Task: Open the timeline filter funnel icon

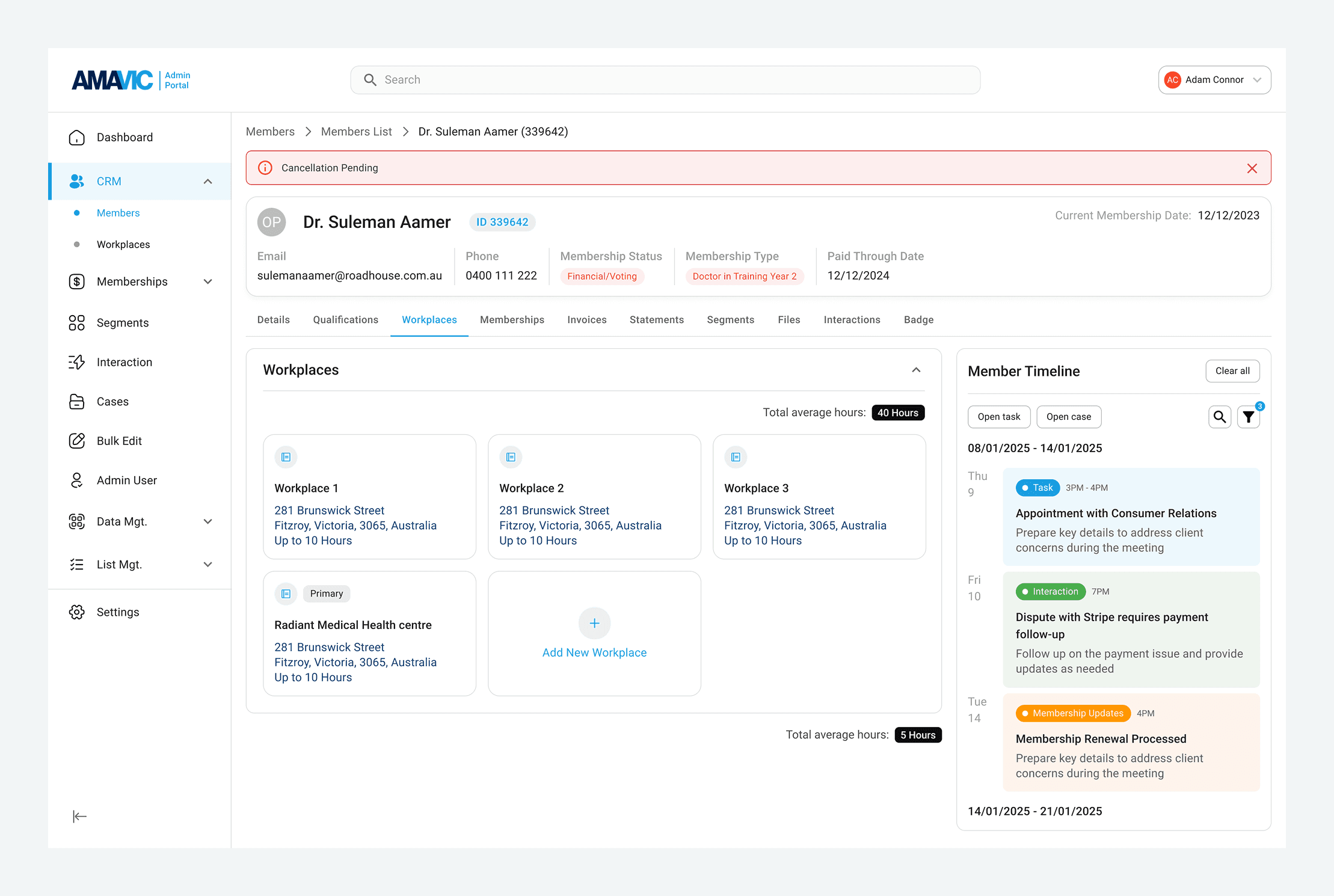Action: pyautogui.click(x=1249, y=417)
